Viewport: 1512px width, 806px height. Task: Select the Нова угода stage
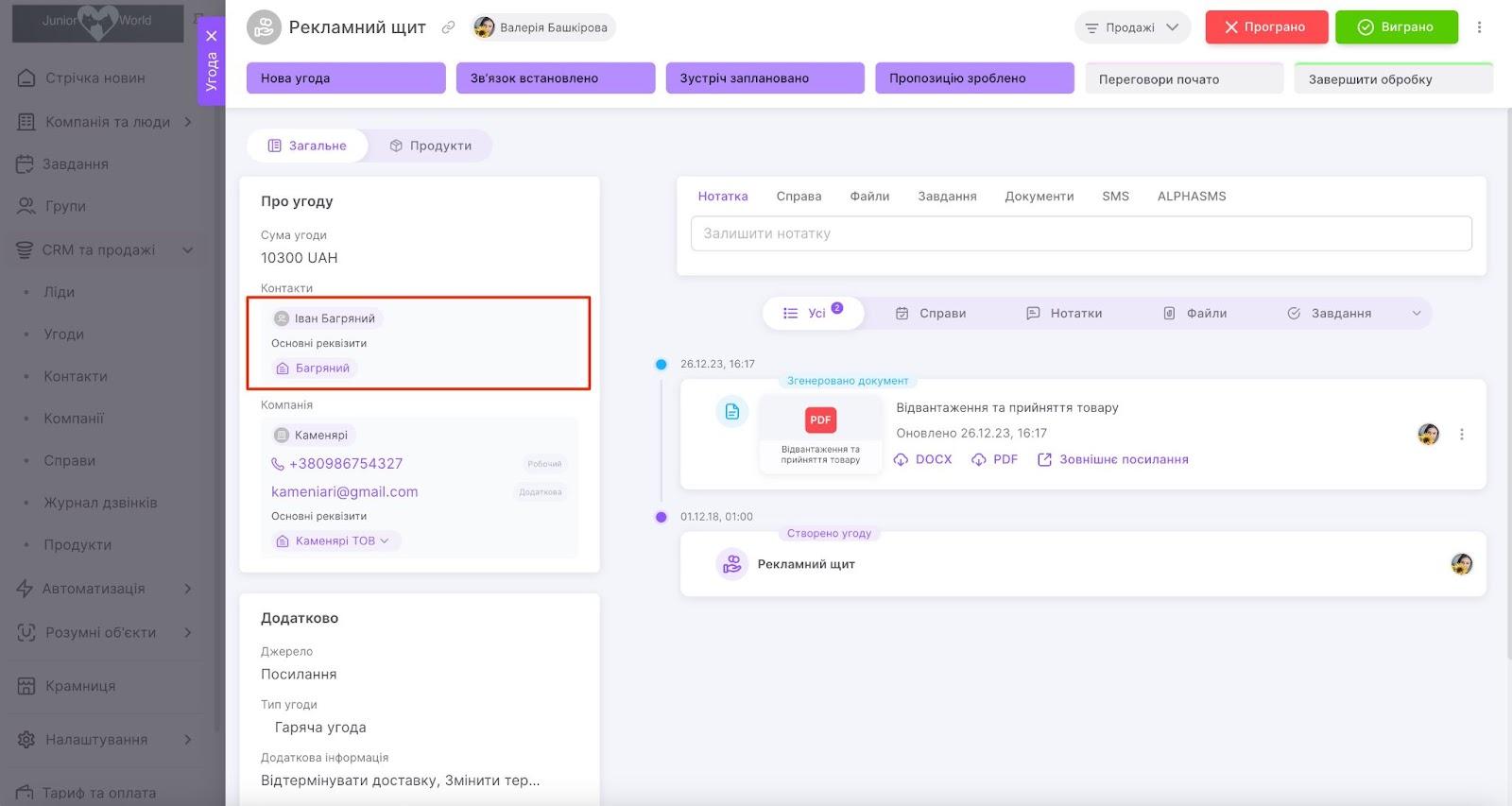tap(346, 78)
